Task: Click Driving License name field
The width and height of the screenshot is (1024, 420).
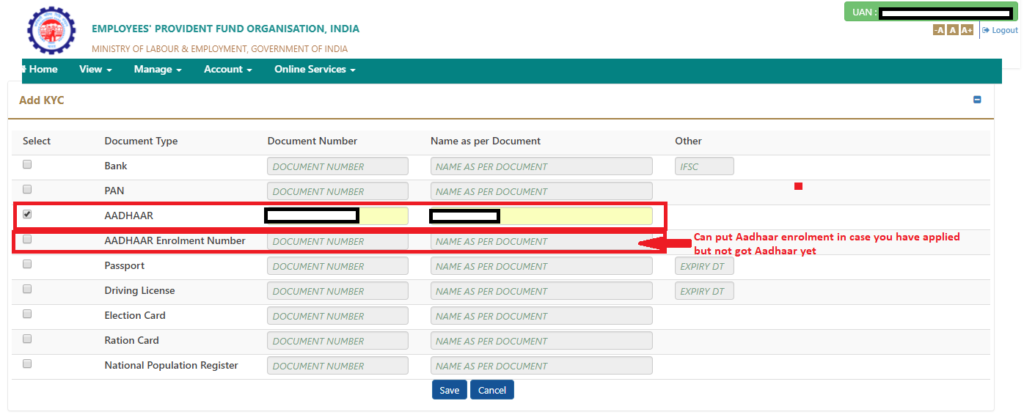Action: coord(541,291)
